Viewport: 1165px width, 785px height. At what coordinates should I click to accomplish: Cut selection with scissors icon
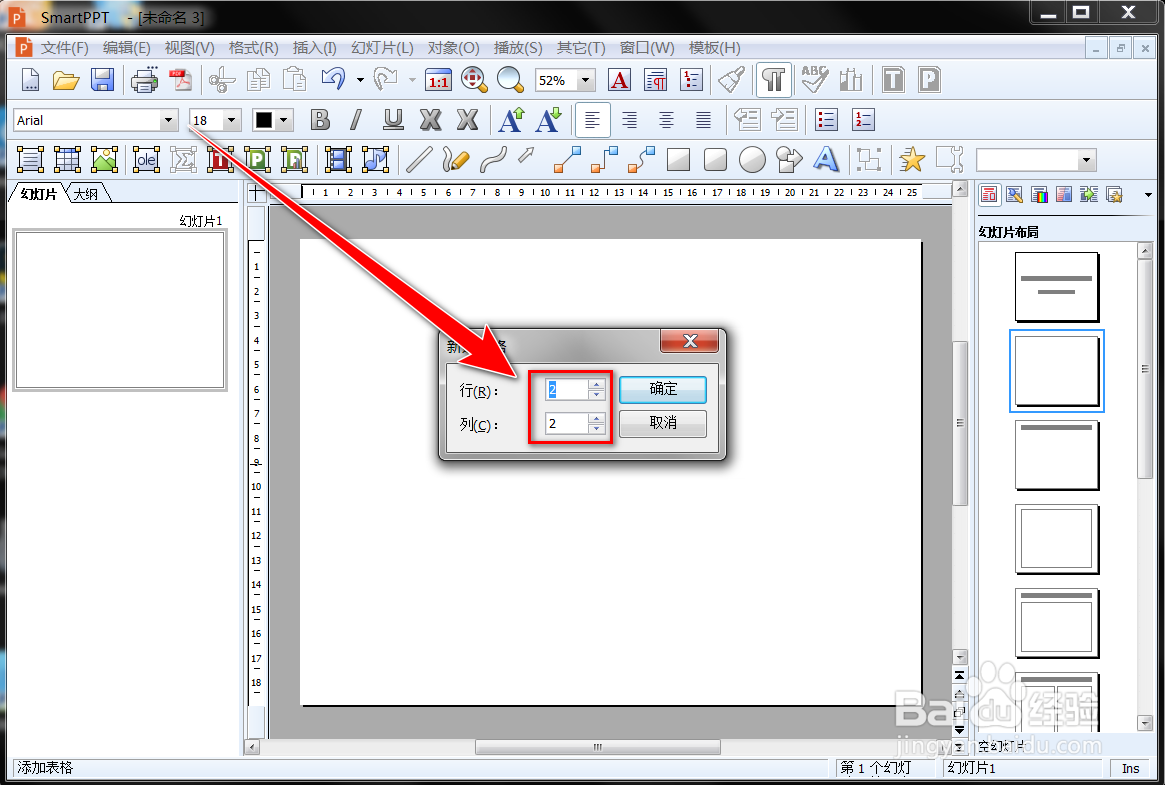(221, 80)
